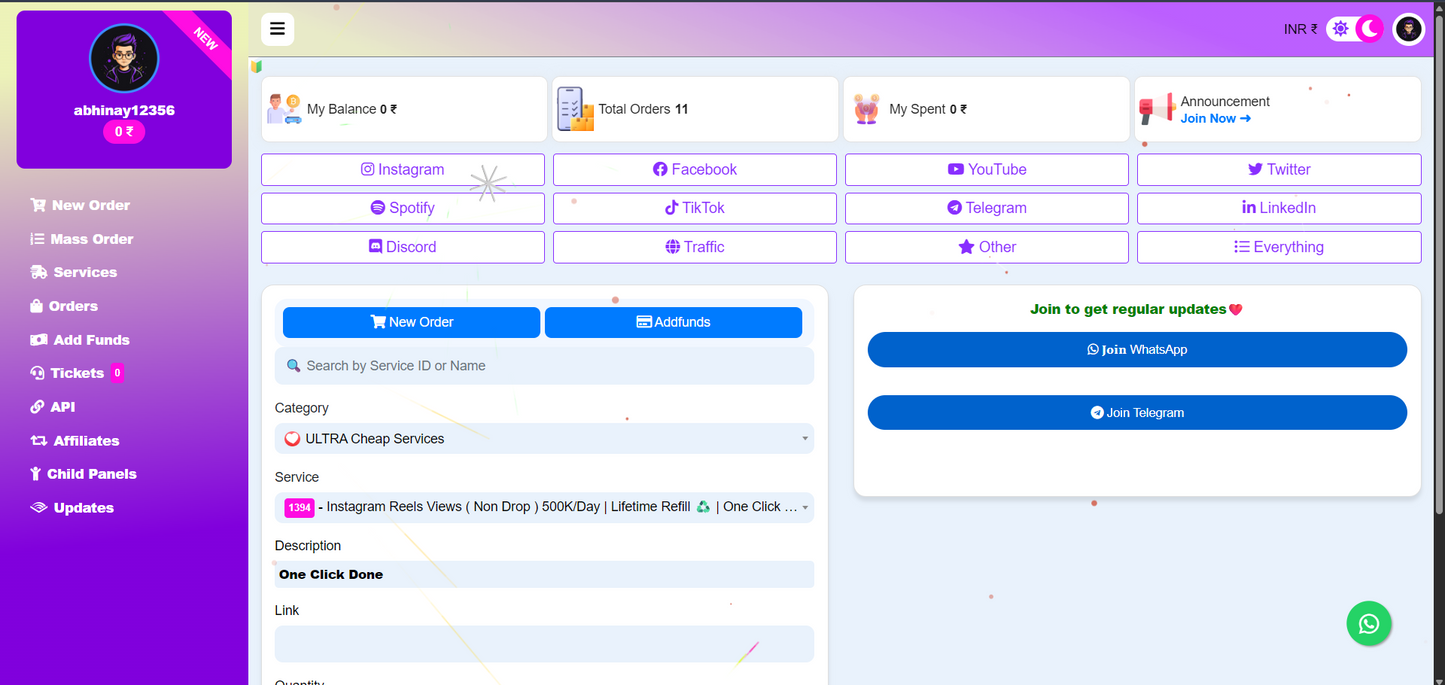1445x685 pixels.
Task: Click the My Spent 0 ₹ text
Action: click(928, 109)
